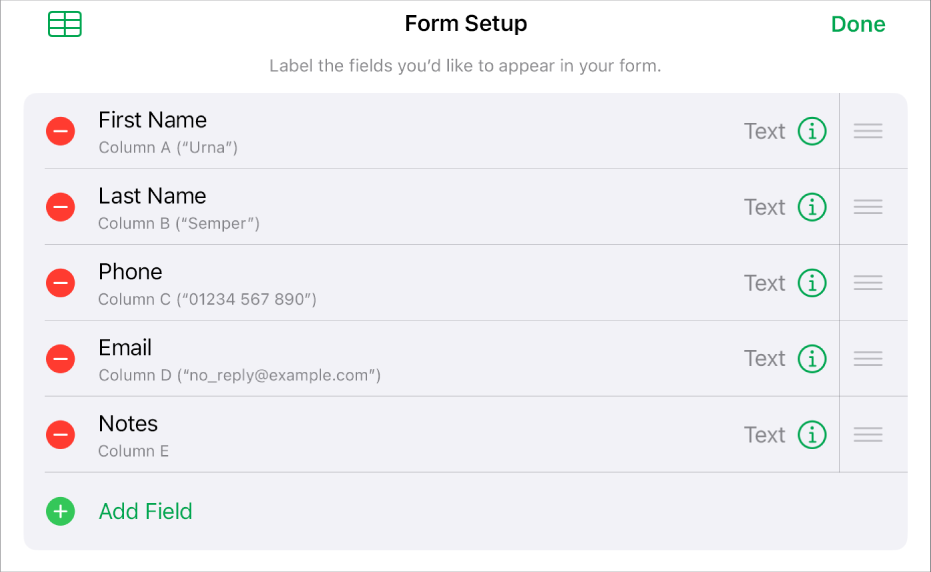Screen dimensions: 931x572
Task: Show info for the Last Name field
Action: [812, 207]
